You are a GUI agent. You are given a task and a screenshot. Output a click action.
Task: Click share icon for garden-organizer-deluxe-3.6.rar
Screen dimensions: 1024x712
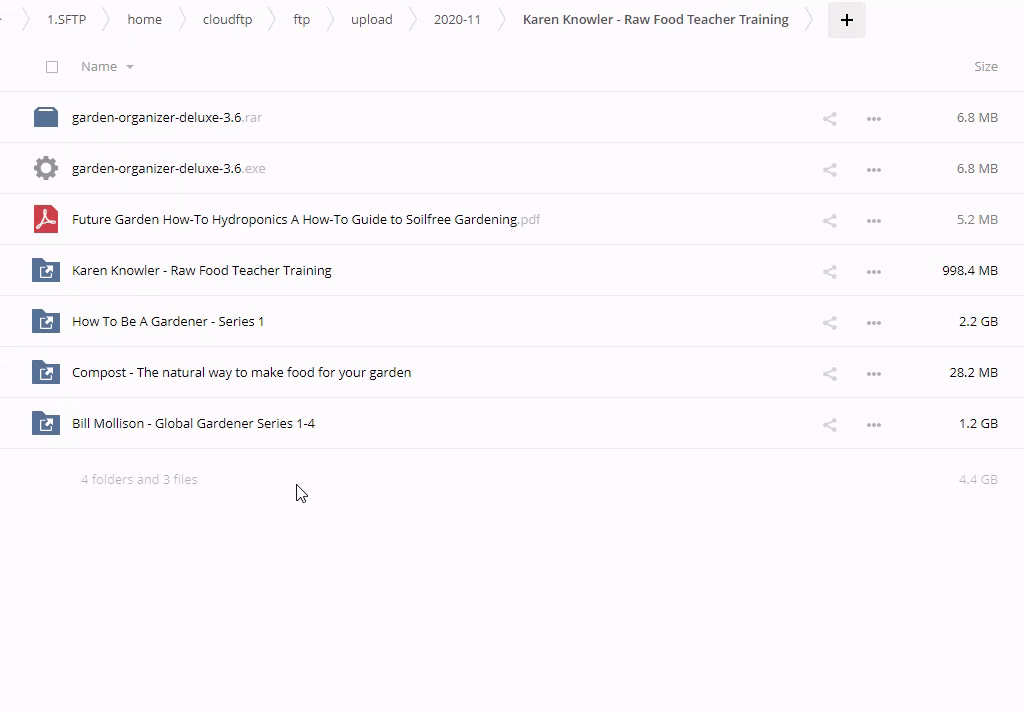tap(829, 118)
